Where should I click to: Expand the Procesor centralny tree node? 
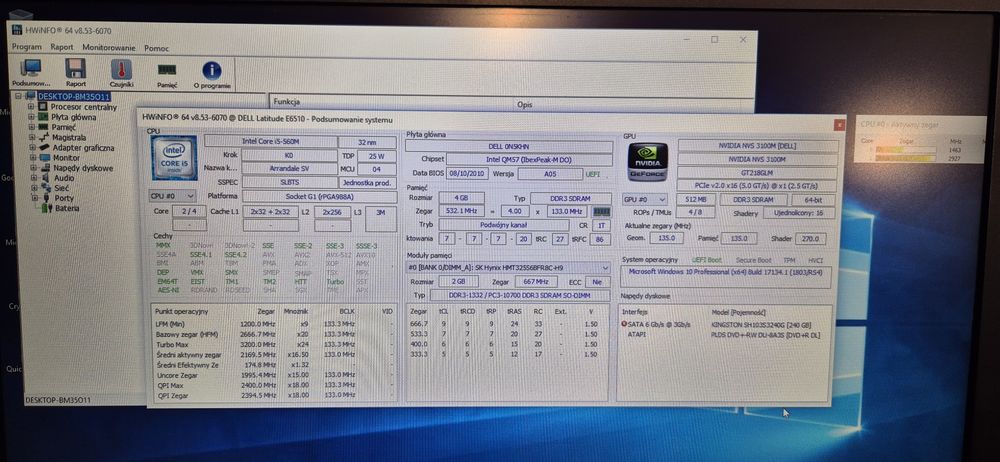coord(31,107)
